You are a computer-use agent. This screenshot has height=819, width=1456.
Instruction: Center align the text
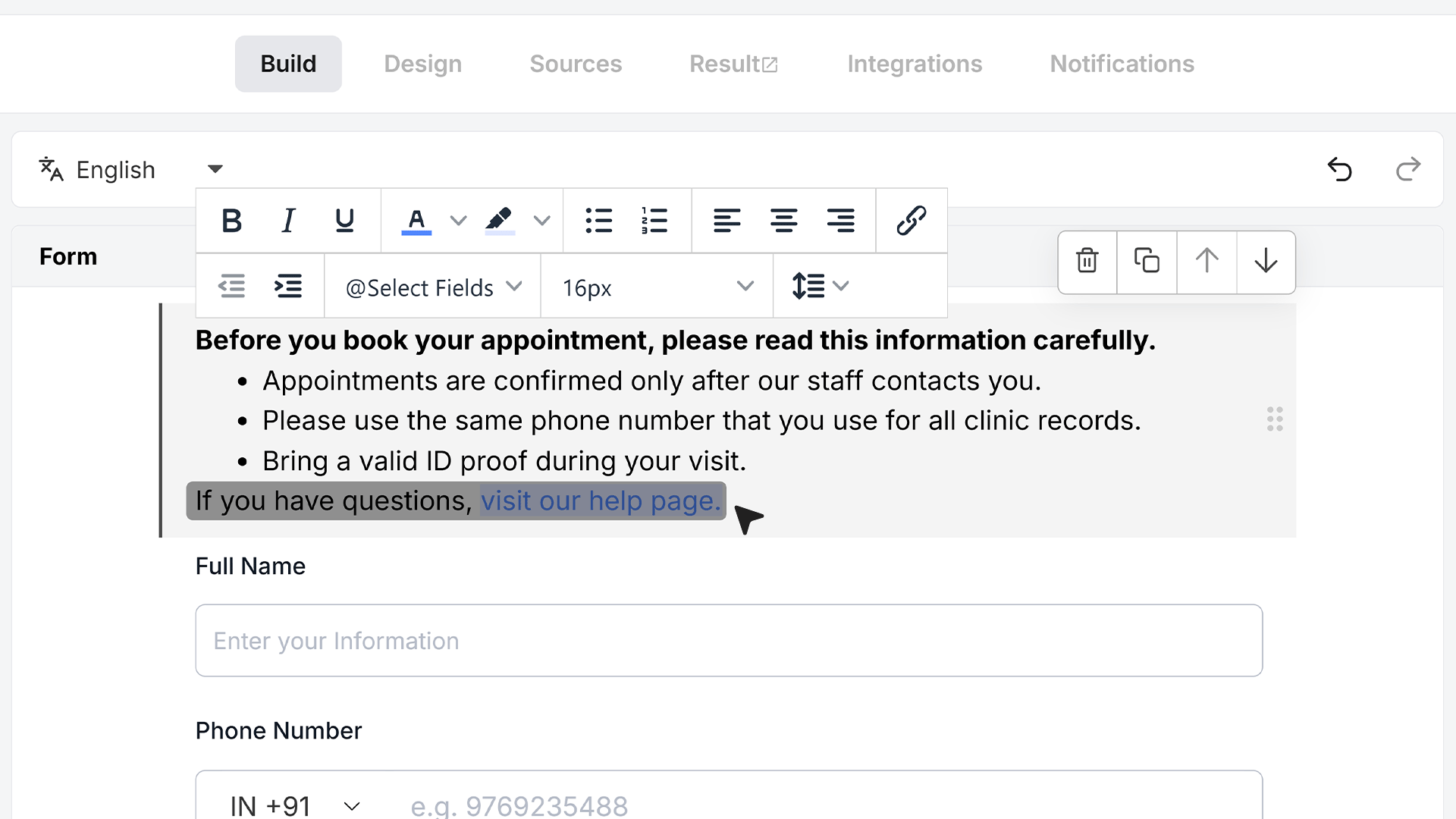click(783, 221)
